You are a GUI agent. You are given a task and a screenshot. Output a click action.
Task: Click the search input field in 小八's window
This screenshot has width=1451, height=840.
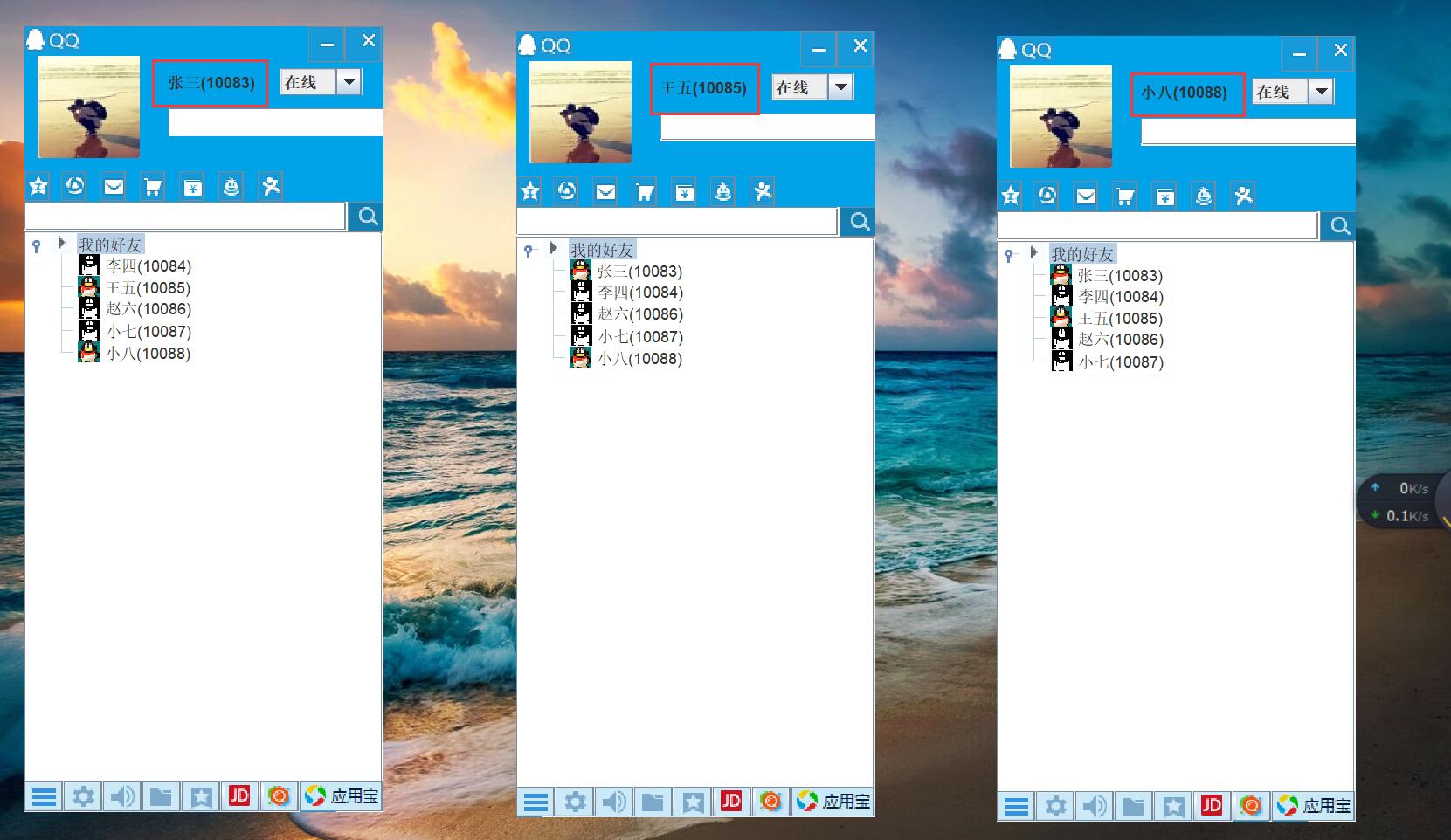1157,226
